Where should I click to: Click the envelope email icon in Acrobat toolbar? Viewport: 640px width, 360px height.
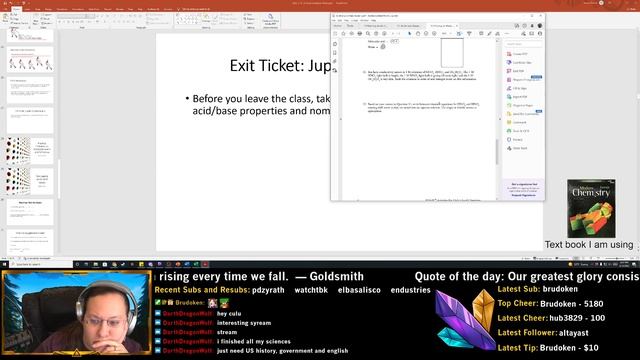click(x=531, y=33)
